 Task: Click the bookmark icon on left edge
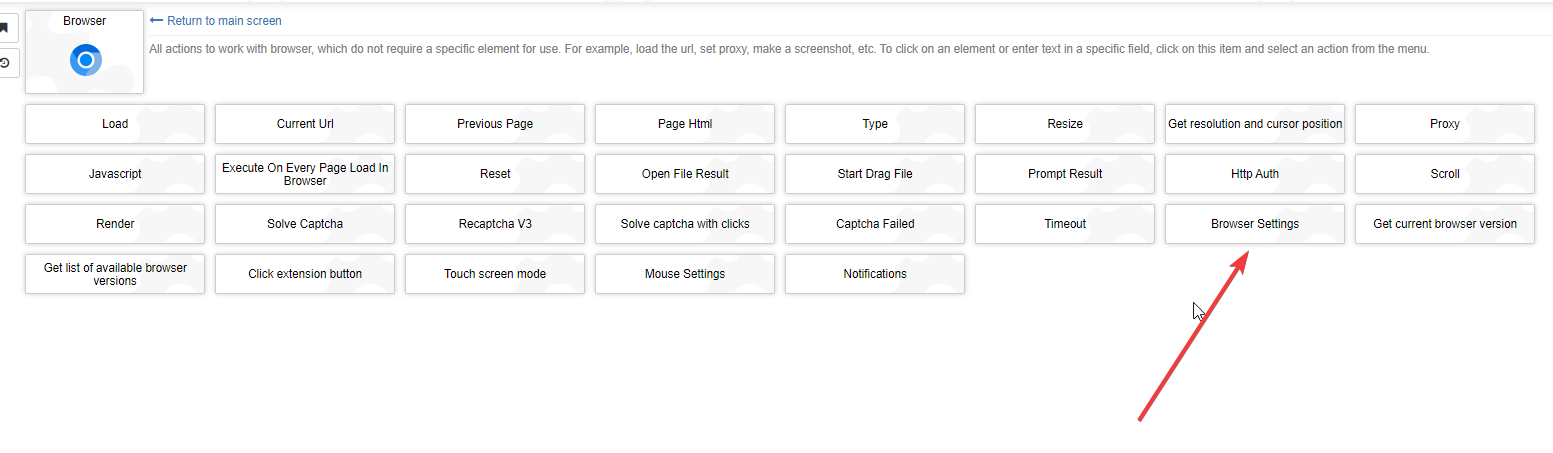pos(5,28)
